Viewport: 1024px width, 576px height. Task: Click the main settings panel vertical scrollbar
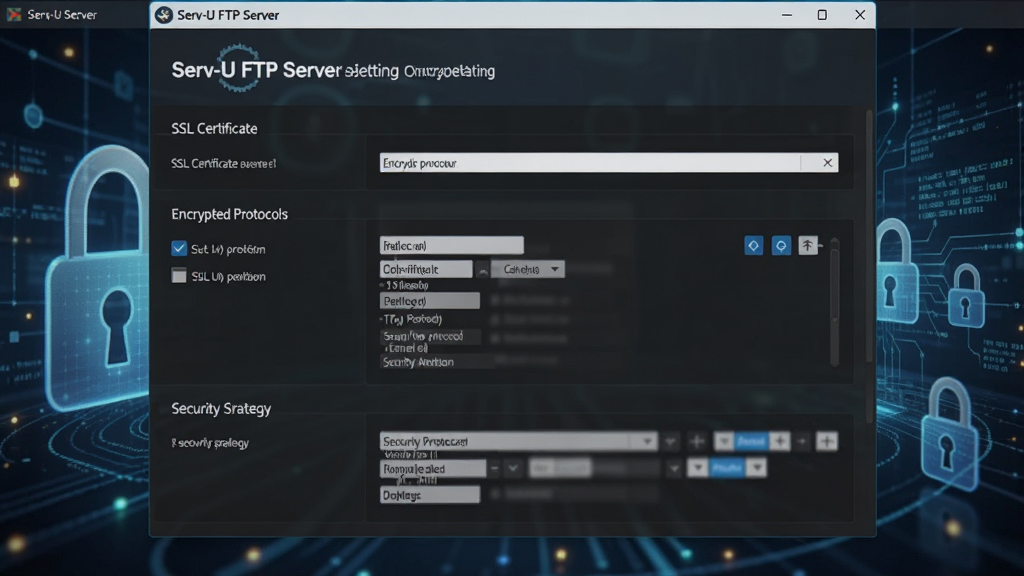869,268
